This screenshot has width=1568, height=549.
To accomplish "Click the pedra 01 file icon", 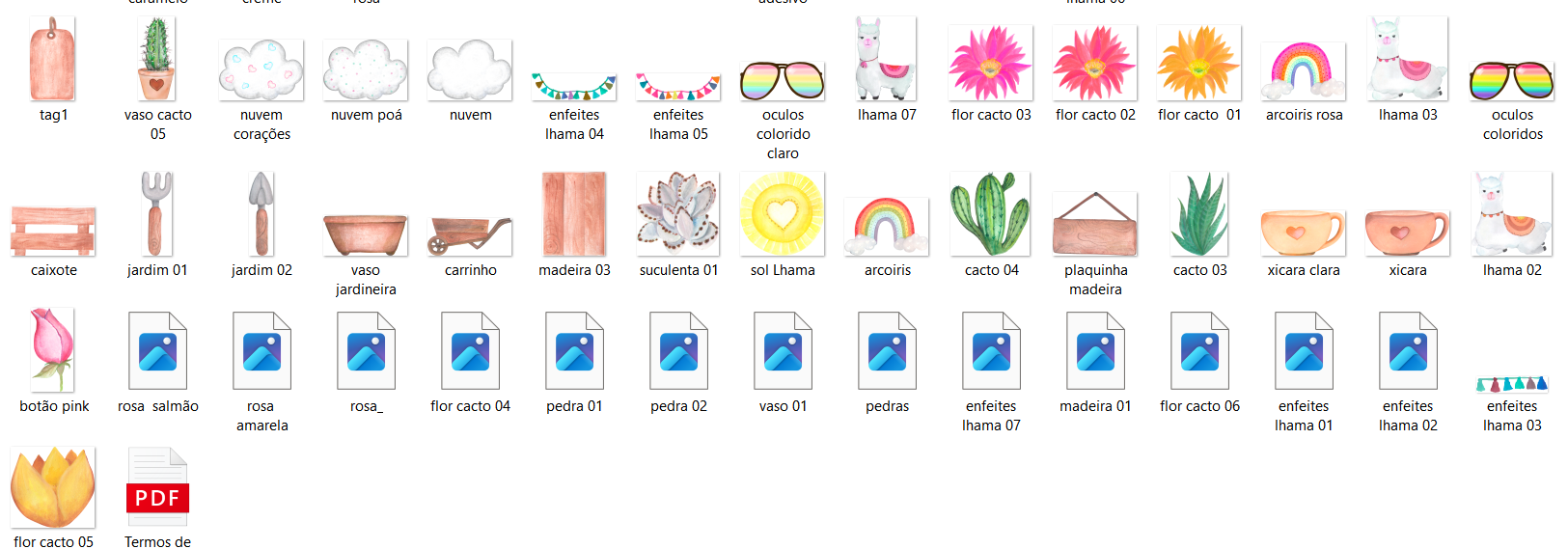I will click(574, 351).
